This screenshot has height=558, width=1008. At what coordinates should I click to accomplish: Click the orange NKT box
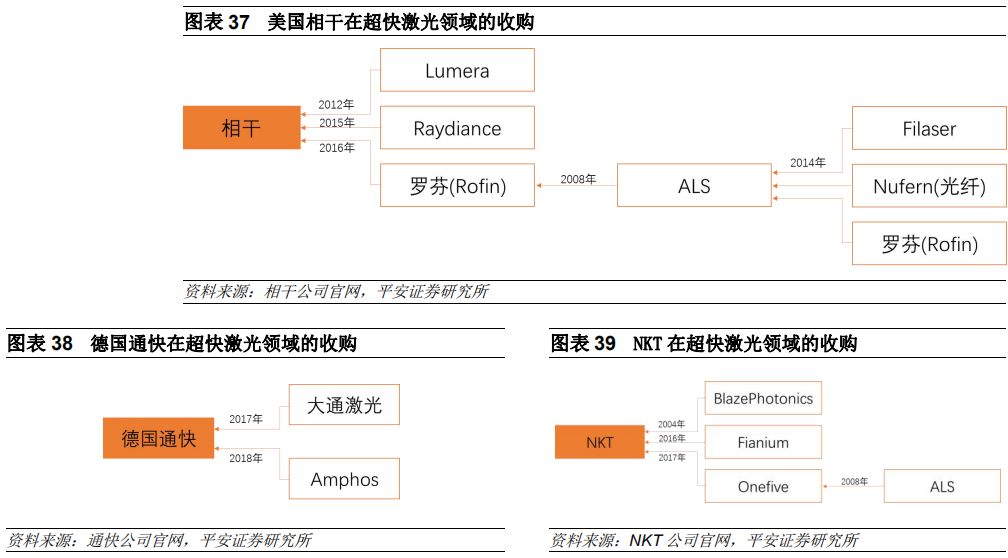coord(599,442)
